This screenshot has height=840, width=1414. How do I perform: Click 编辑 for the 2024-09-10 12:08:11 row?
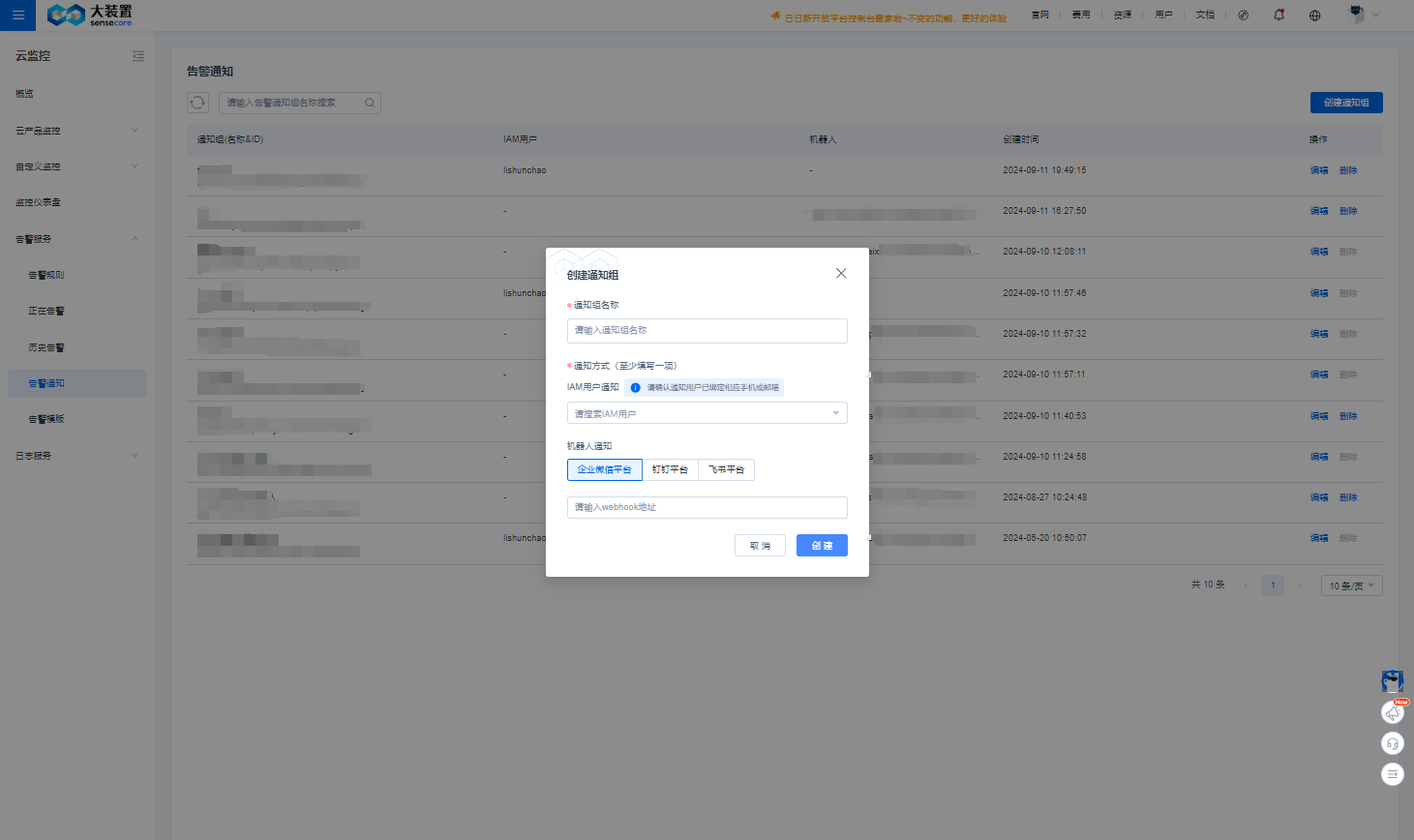(x=1319, y=252)
